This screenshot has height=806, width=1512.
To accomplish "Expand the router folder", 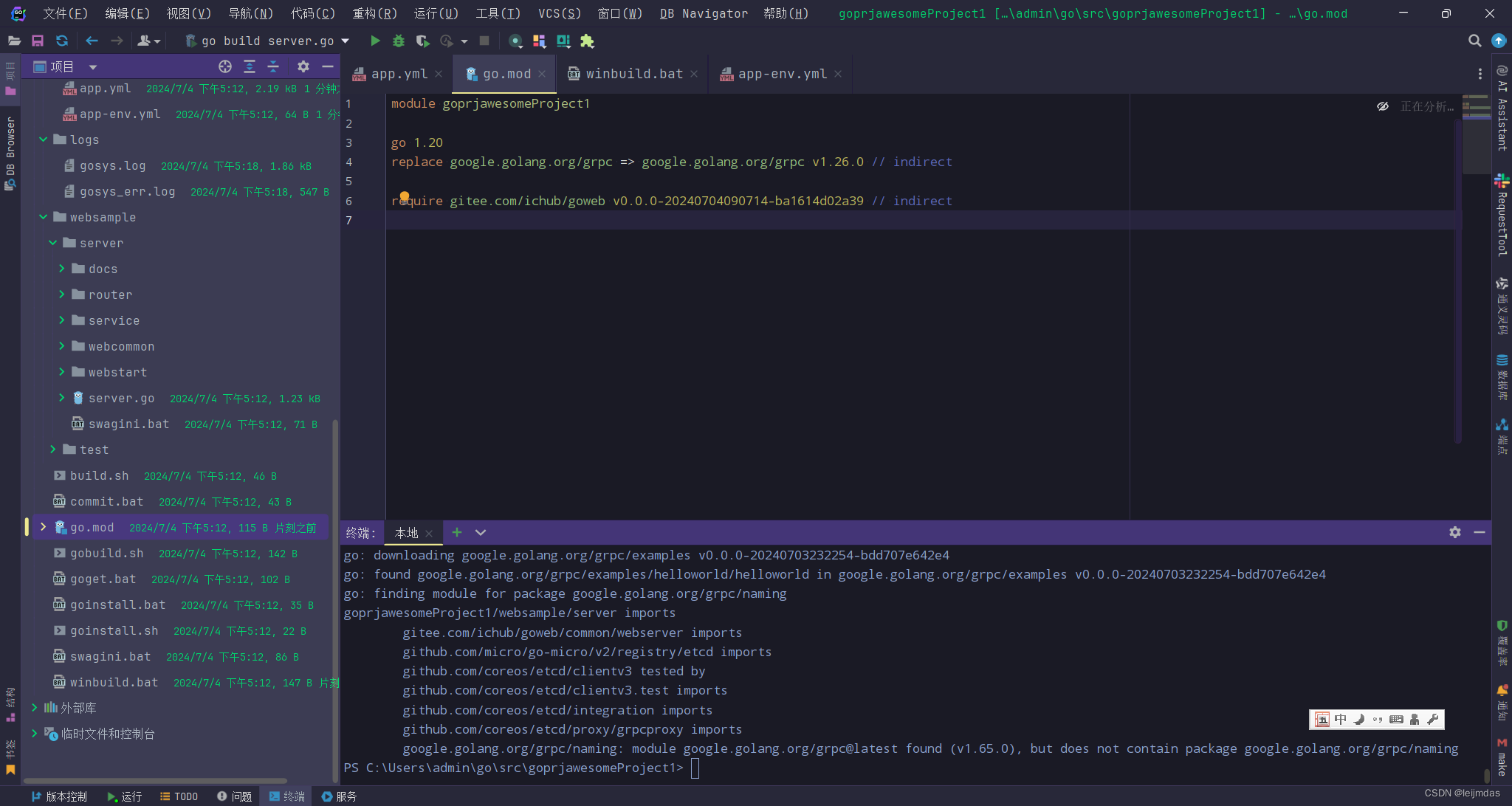I will tap(62, 294).
